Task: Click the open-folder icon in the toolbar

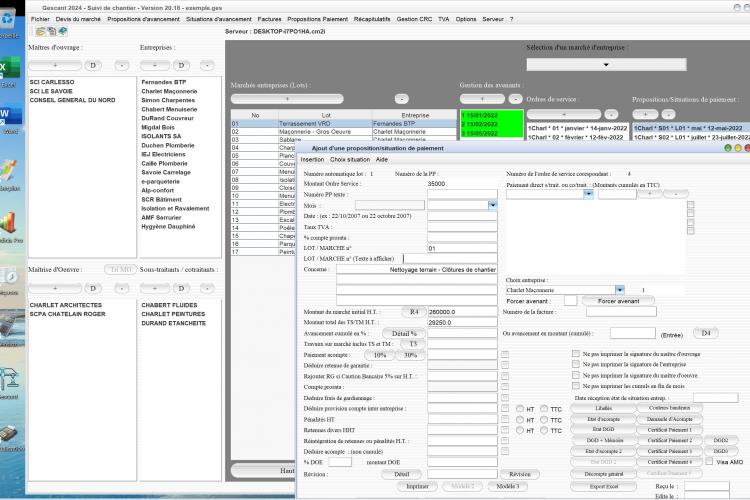Action: click(x=40, y=32)
